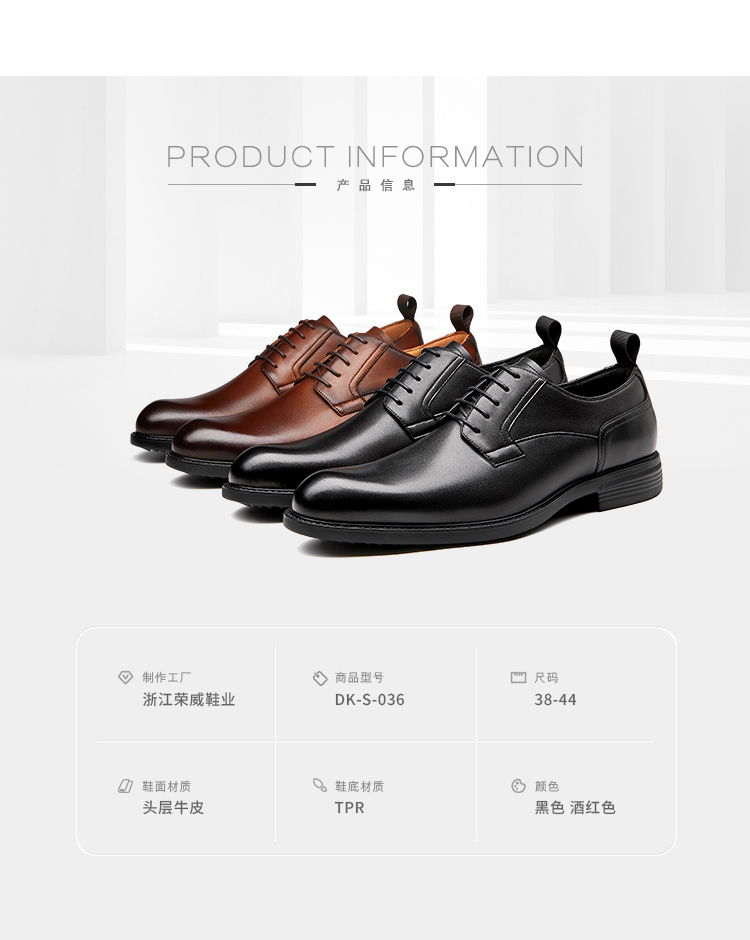Click the leather icon beside 鞋面材质
Screen dimensions: 750x940
click(x=125, y=786)
